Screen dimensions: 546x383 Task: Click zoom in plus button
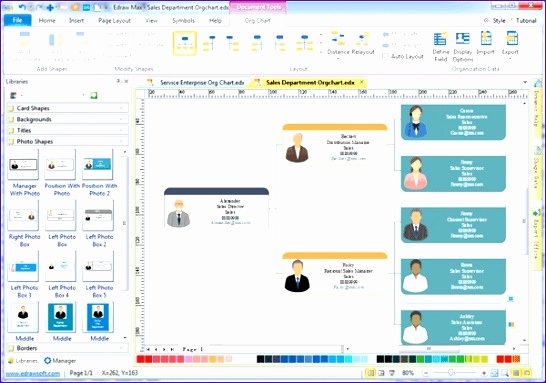pyautogui.click(x=484, y=373)
